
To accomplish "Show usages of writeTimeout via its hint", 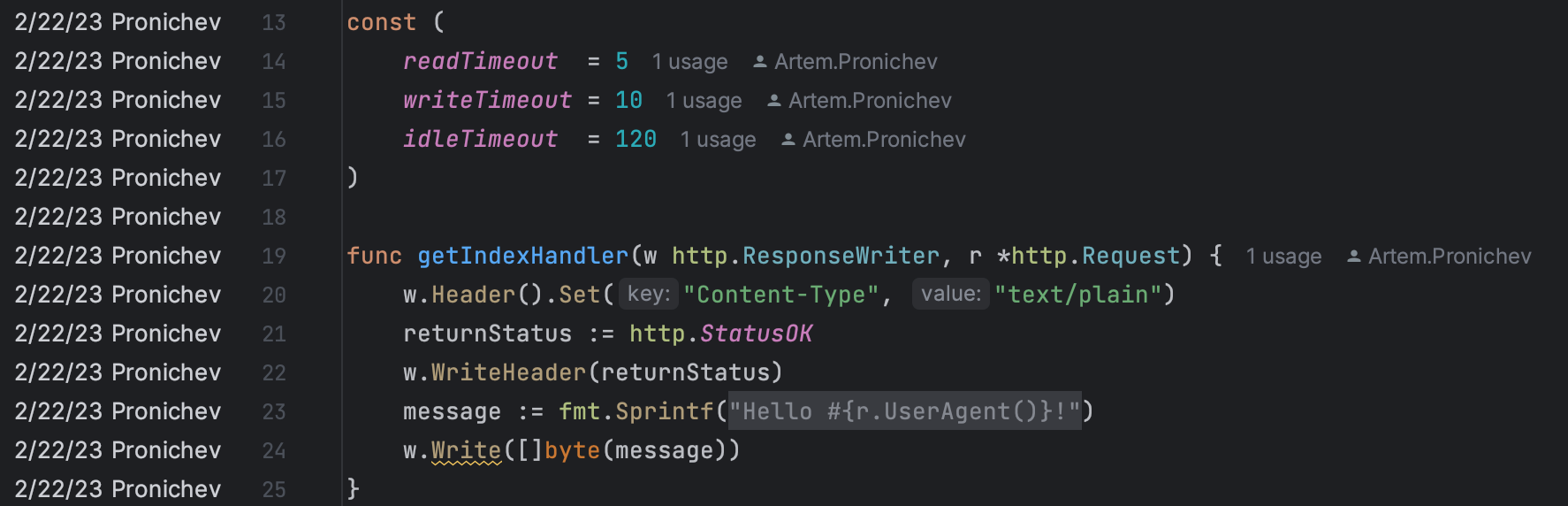I will 704,101.
